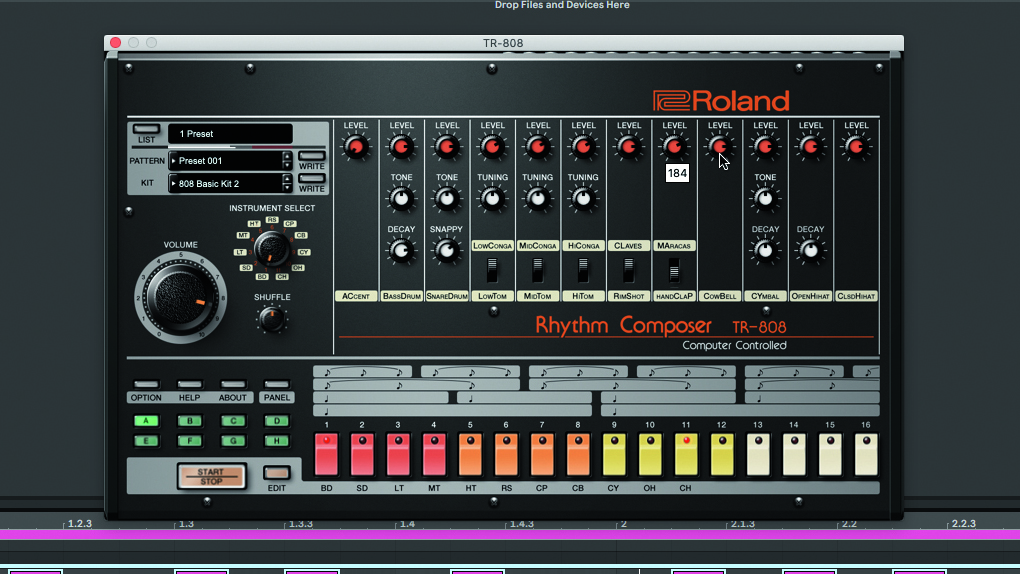Image resolution: width=1020 pixels, height=574 pixels.
Task: Click the Cymbal LEVEL knob
Action: [x=765, y=146]
